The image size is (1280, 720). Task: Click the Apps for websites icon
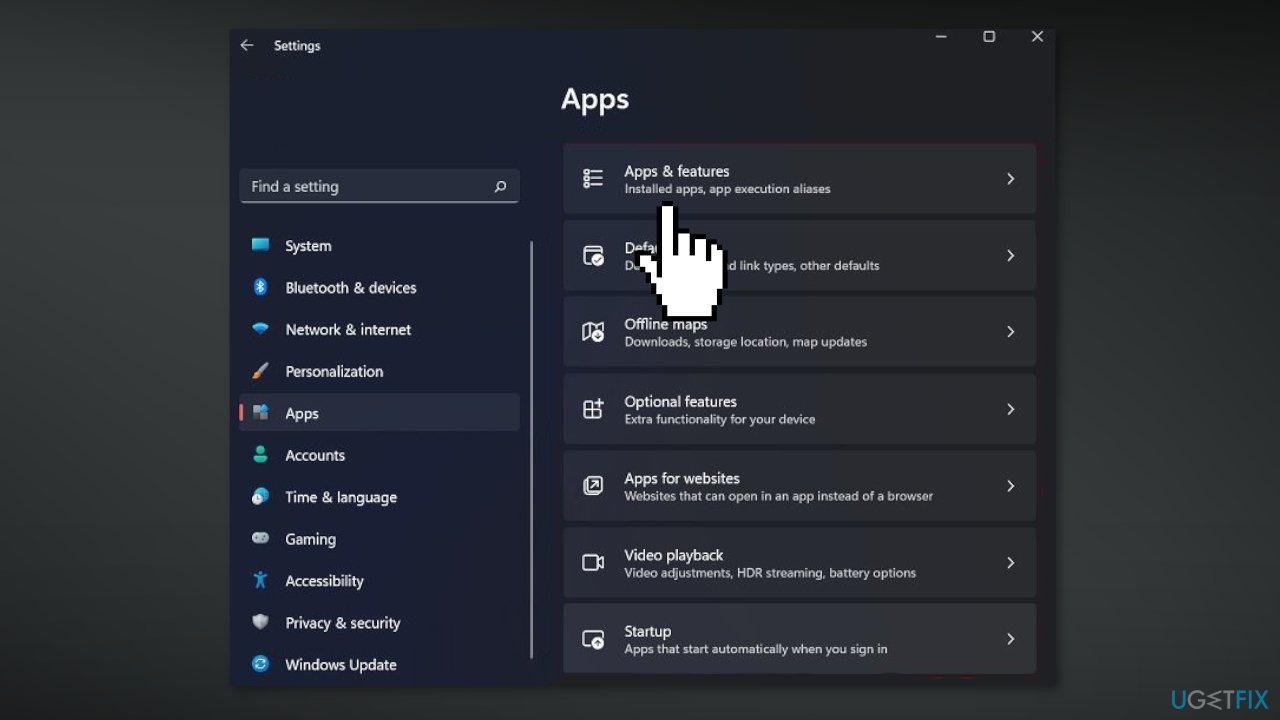[593, 486]
